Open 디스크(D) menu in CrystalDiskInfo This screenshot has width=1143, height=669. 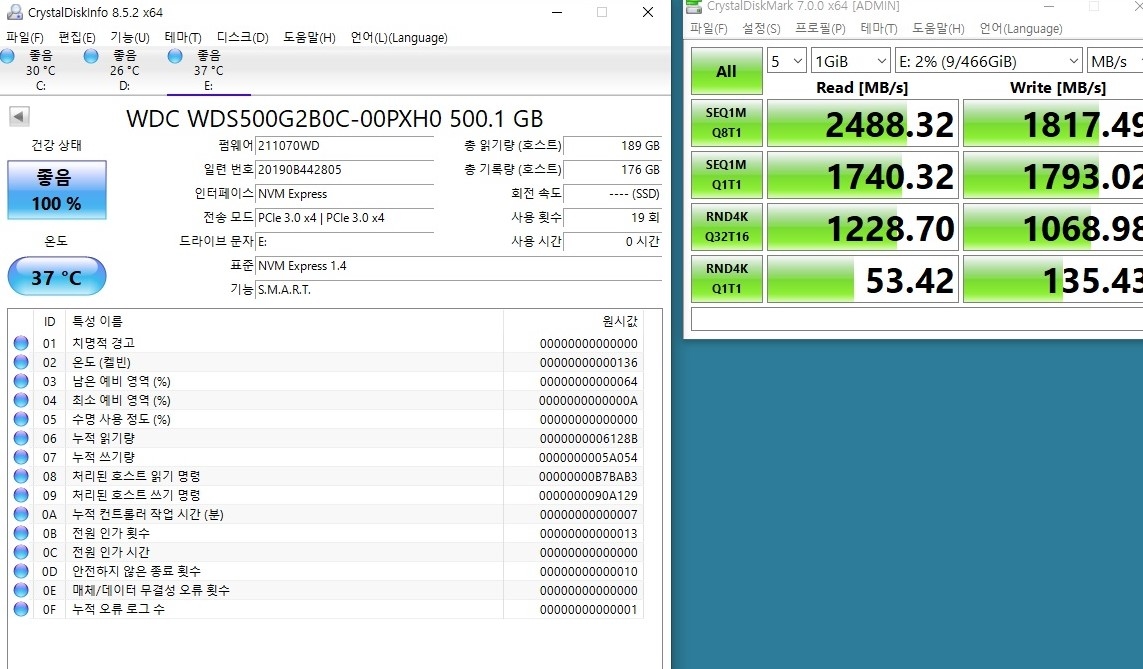(243, 37)
